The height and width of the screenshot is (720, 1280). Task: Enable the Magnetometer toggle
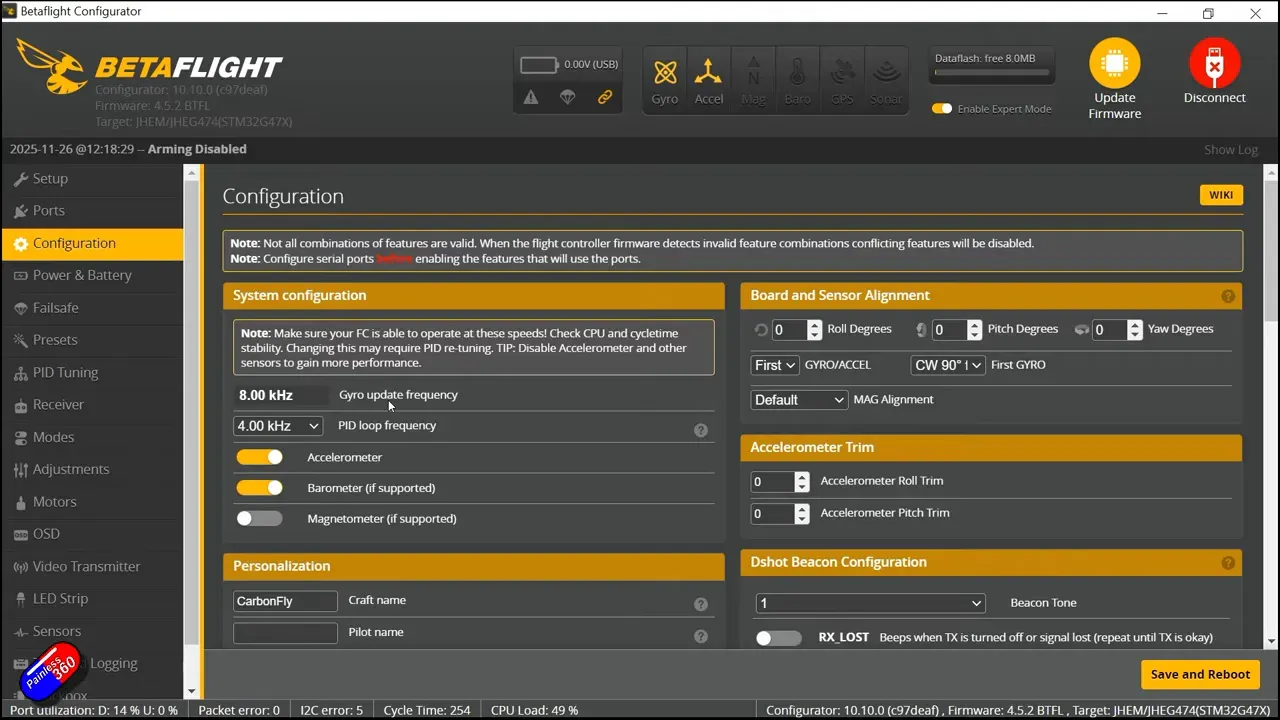259,518
